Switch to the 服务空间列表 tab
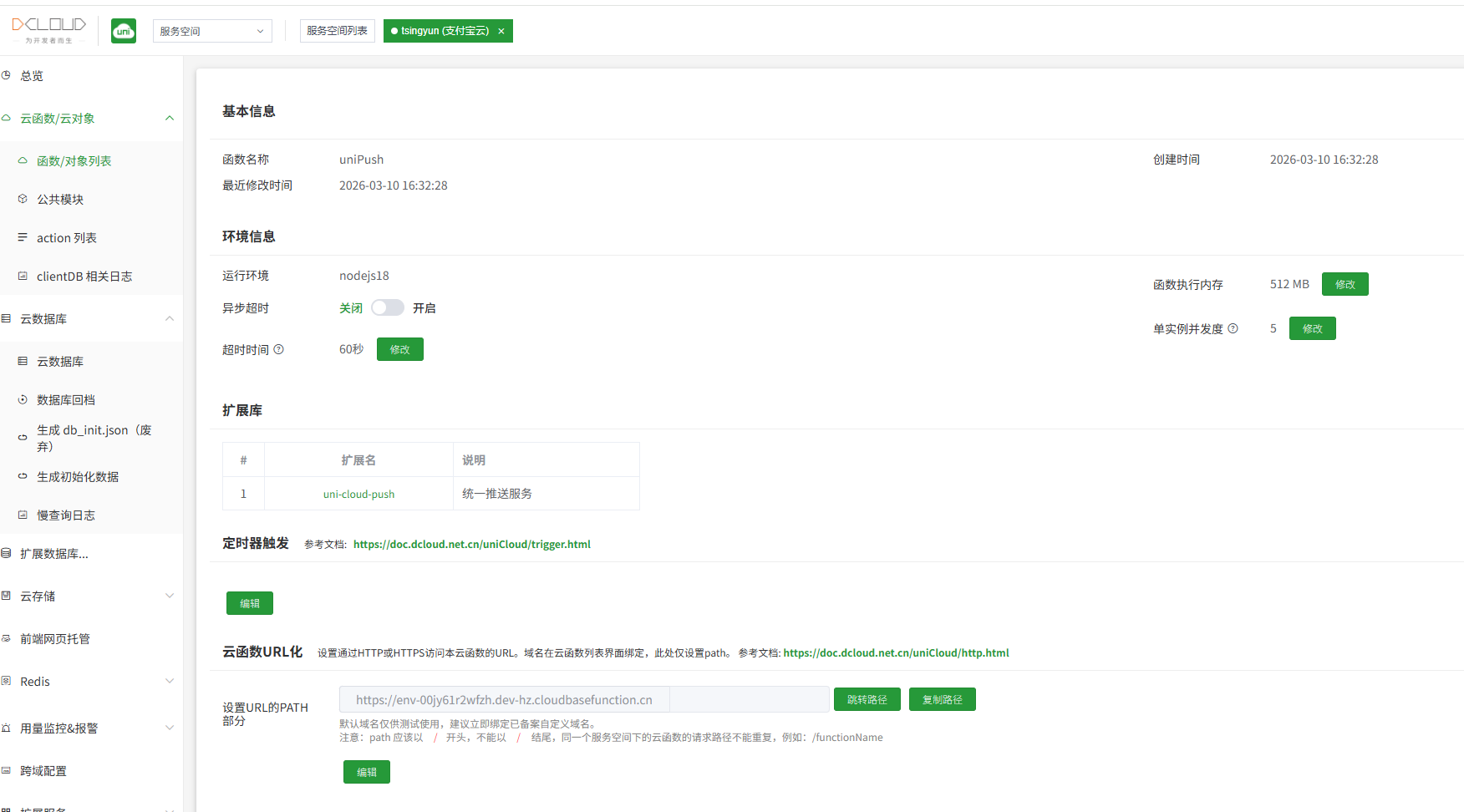The image size is (1464, 812). tap(337, 31)
